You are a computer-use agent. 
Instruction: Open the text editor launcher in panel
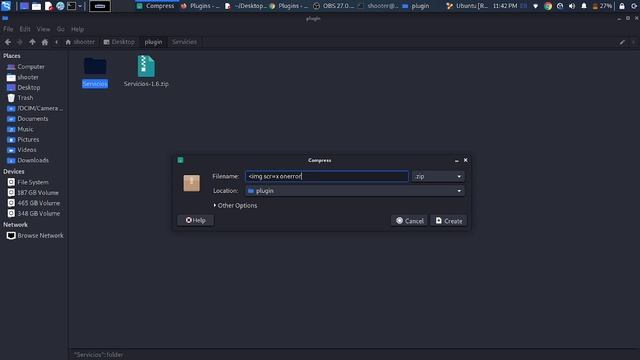click(x=49, y=6)
